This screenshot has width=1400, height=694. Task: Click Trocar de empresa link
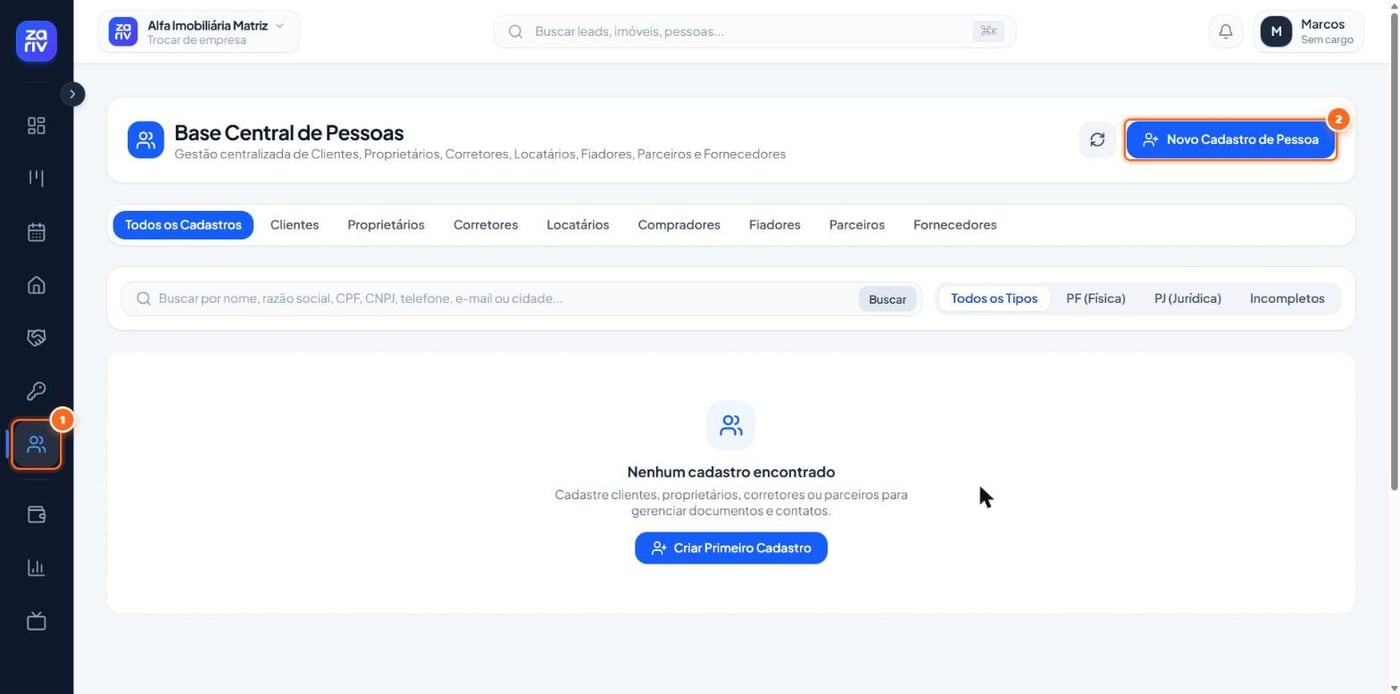pos(196,40)
